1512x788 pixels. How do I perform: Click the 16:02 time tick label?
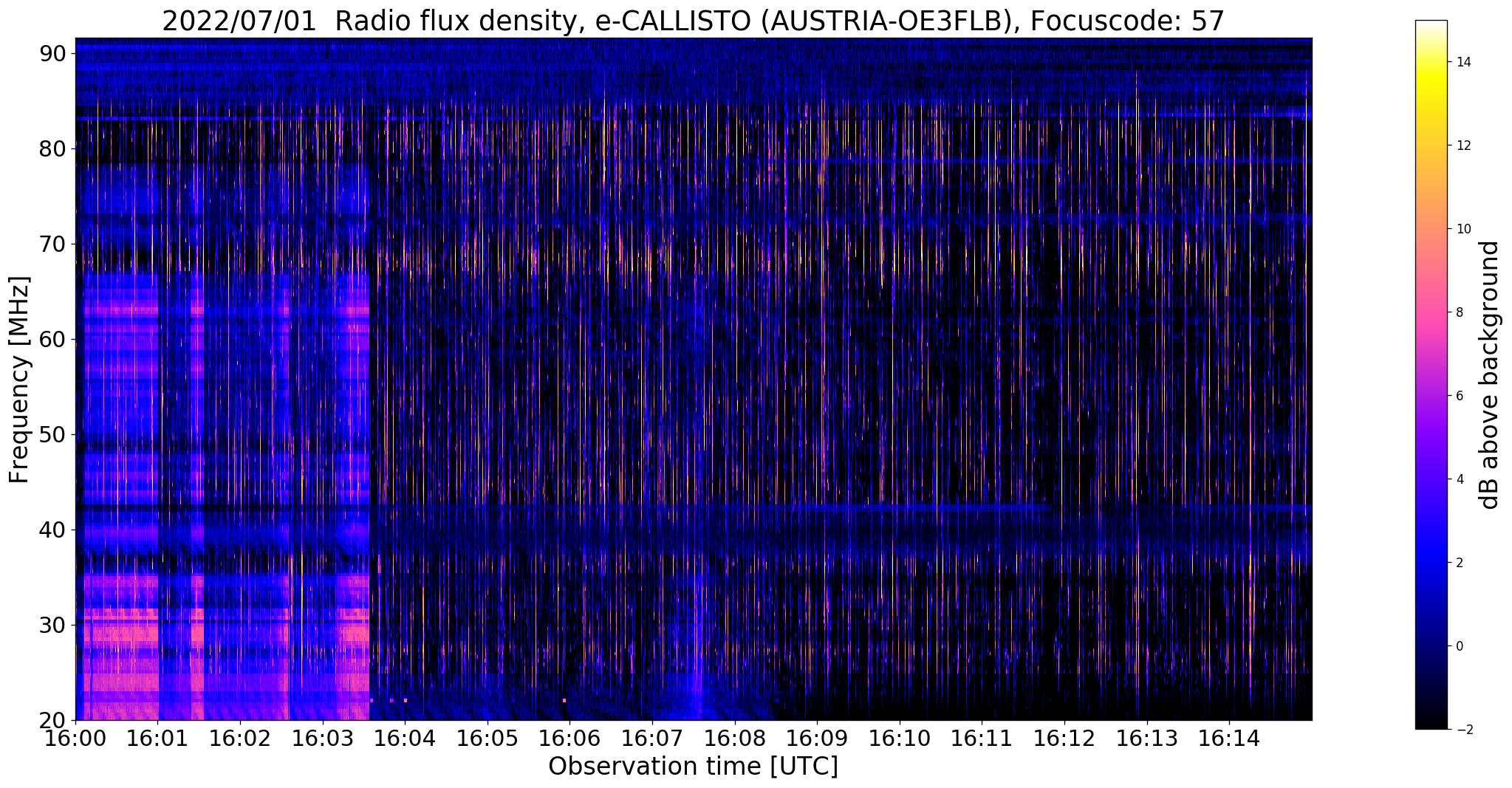pos(240,738)
